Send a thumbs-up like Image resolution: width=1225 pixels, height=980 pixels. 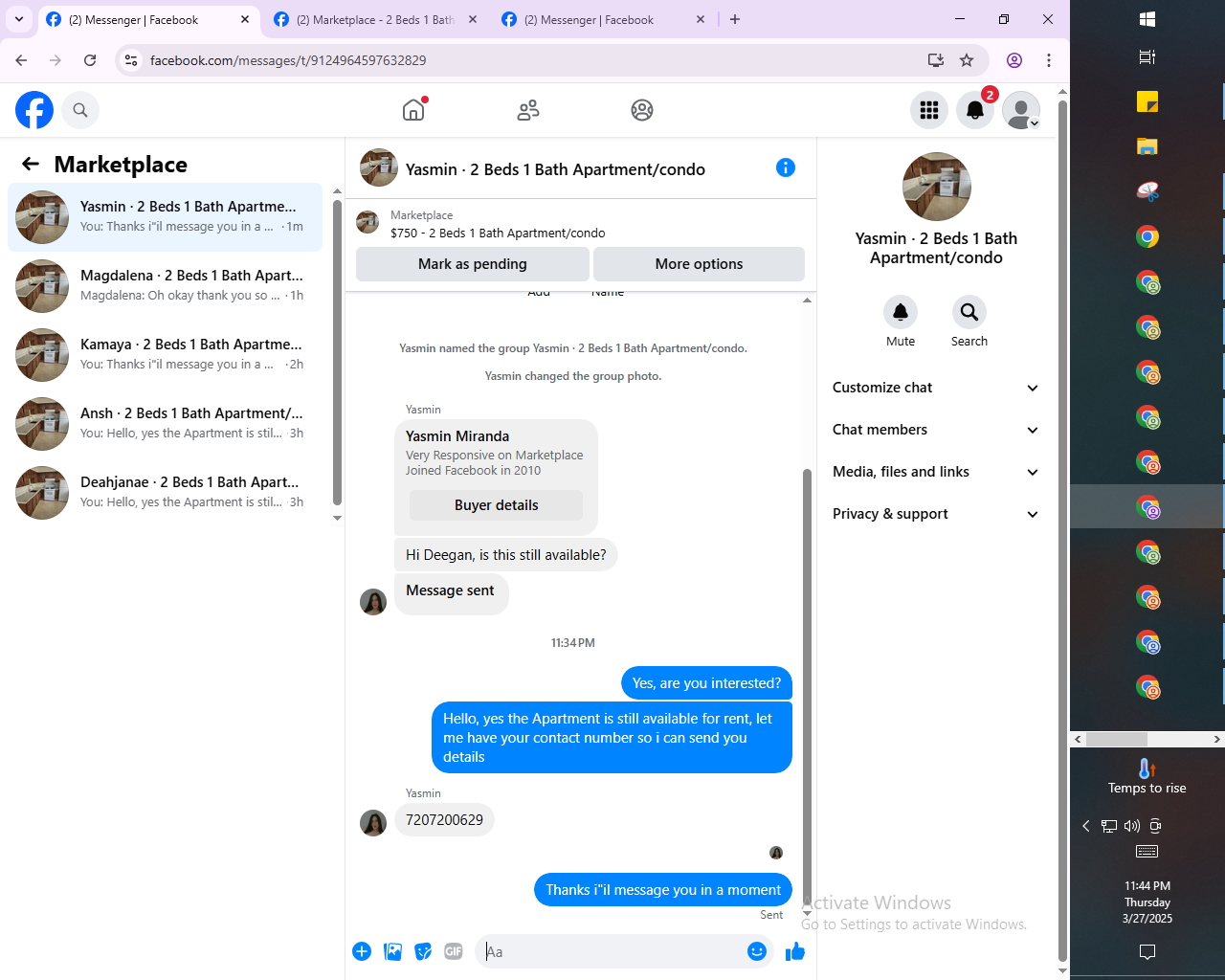tap(795, 951)
